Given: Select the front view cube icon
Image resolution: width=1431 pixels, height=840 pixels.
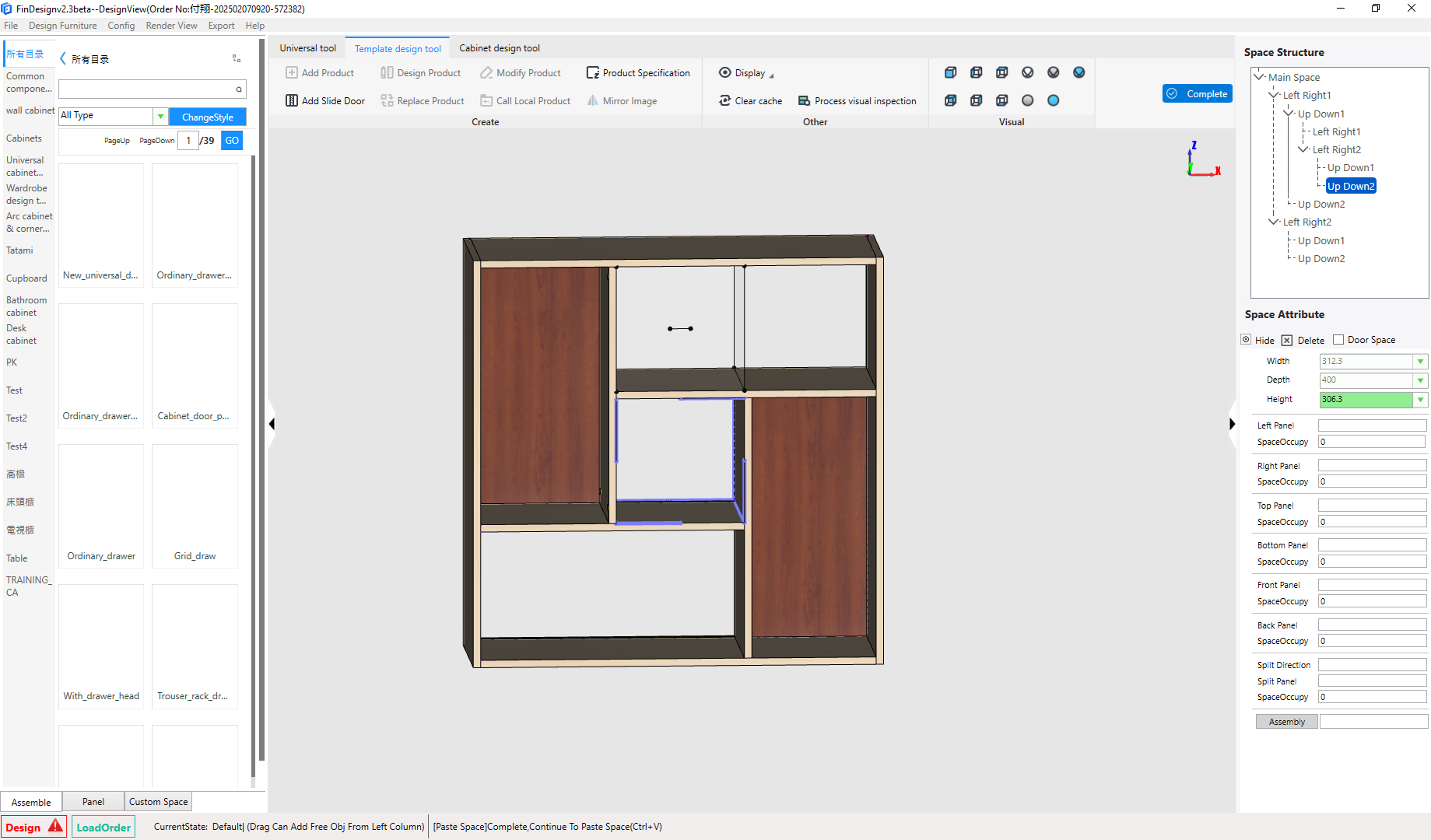Looking at the screenshot, I should click(x=950, y=72).
